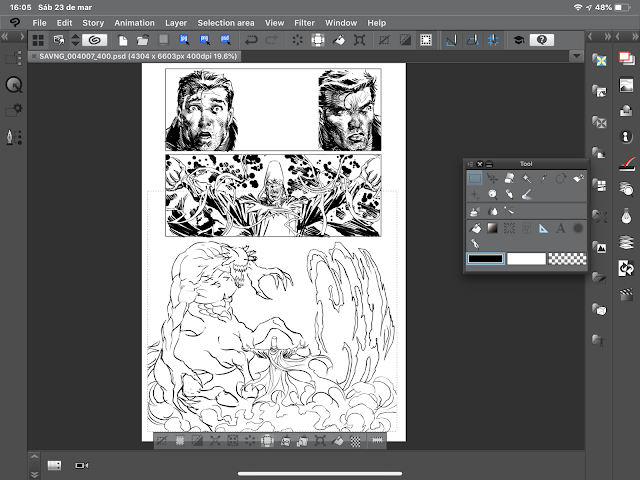Open a file using the folder icon

(142, 40)
